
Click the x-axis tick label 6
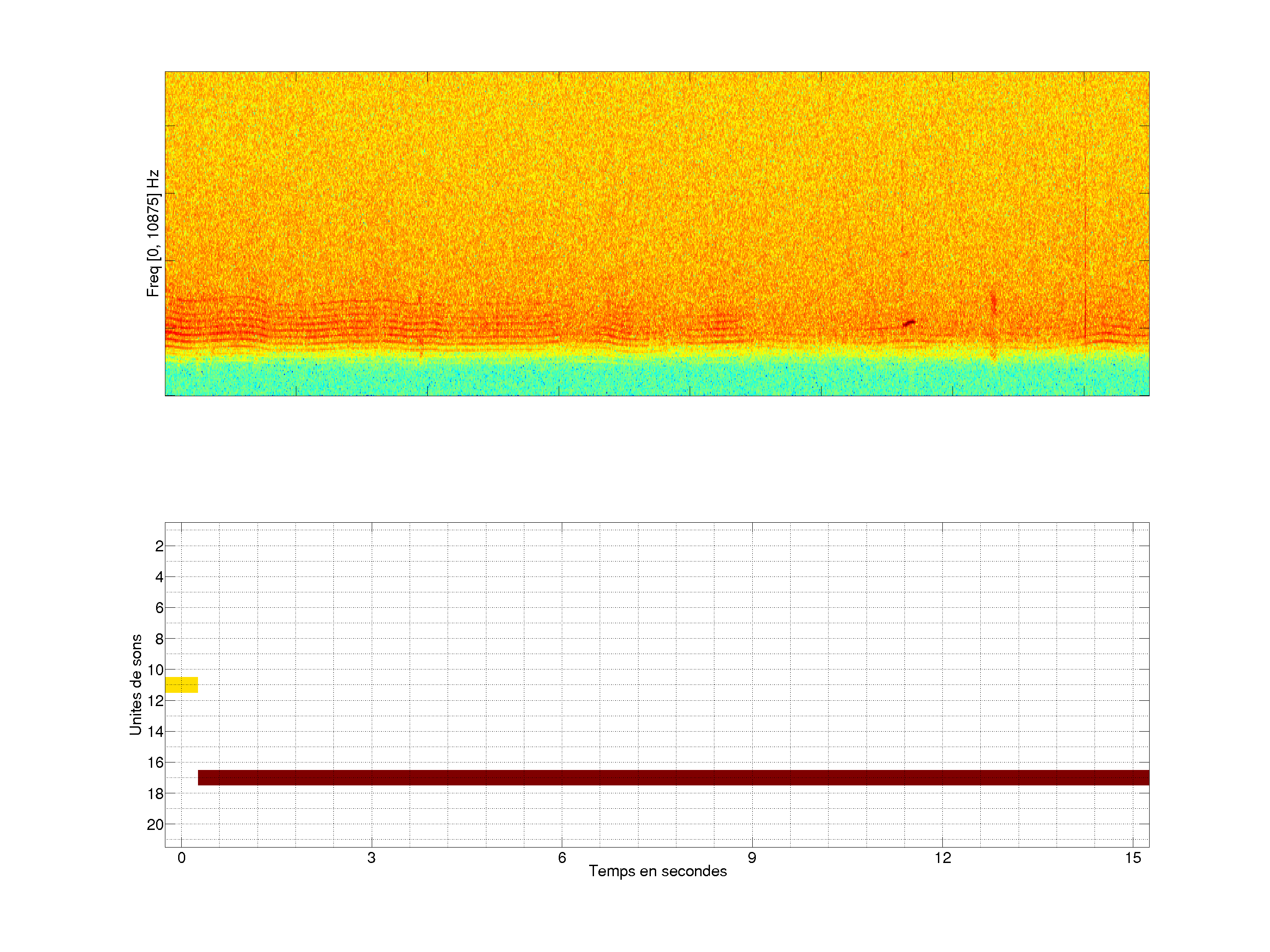(x=561, y=858)
